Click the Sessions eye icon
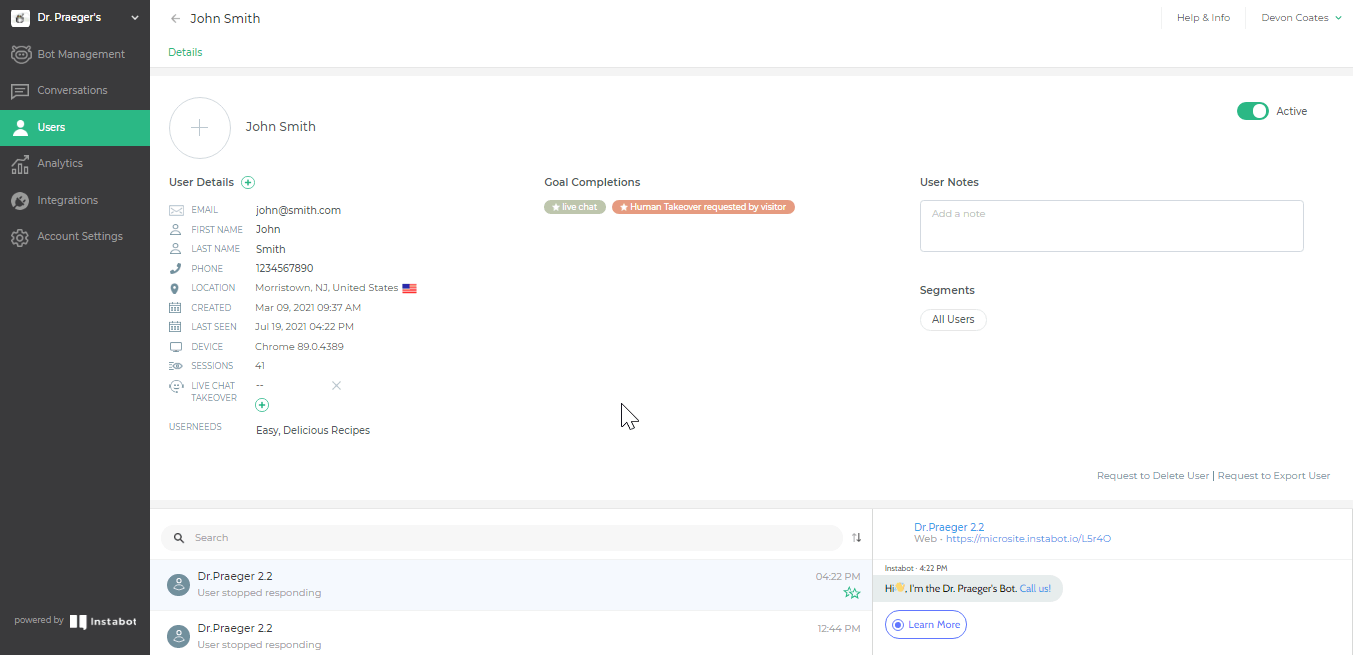1353x655 pixels. coord(176,366)
